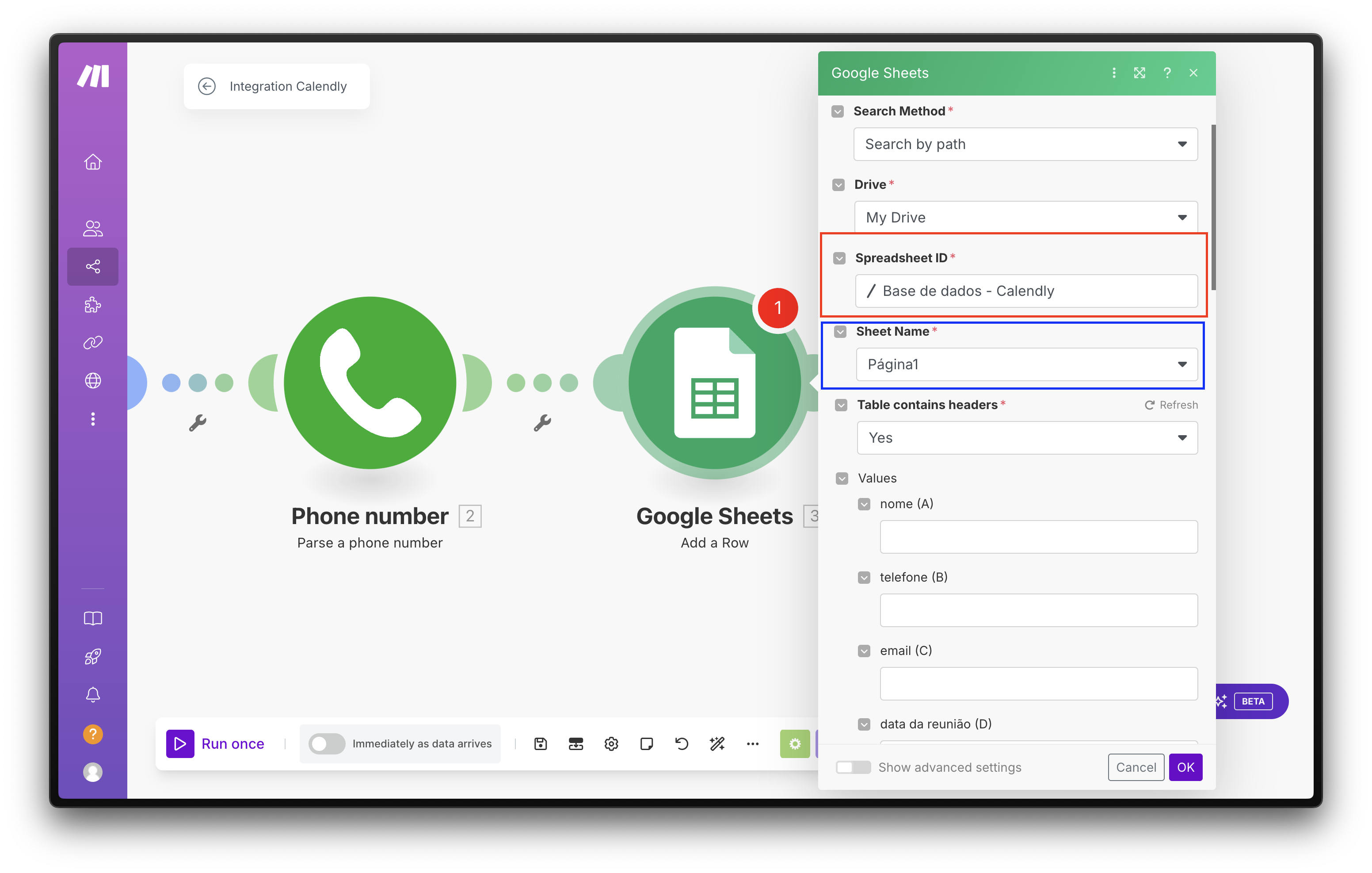Open the Team users icon
The width and height of the screenshot is (1372, 873).
[93, 229]
